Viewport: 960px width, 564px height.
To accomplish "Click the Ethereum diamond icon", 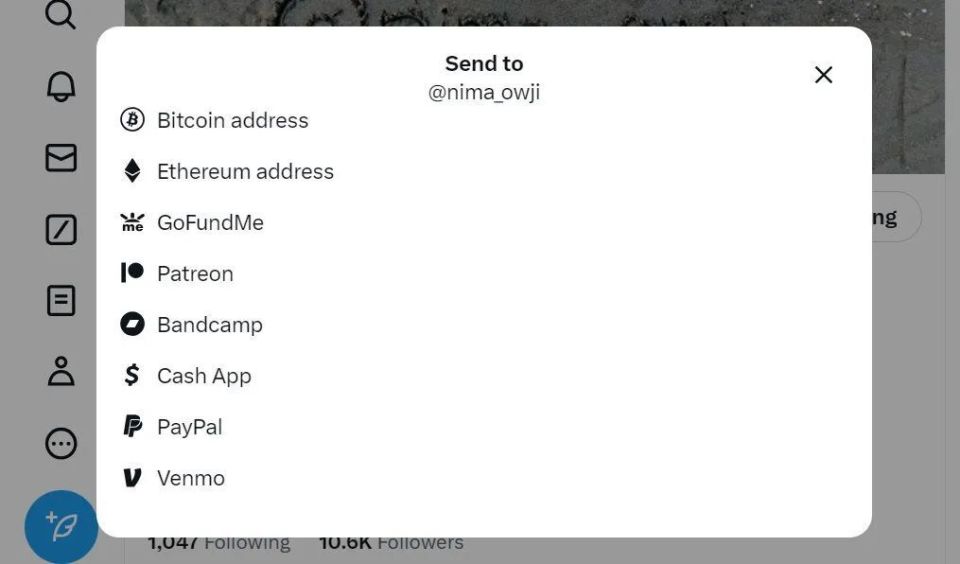I will [132, 171].
